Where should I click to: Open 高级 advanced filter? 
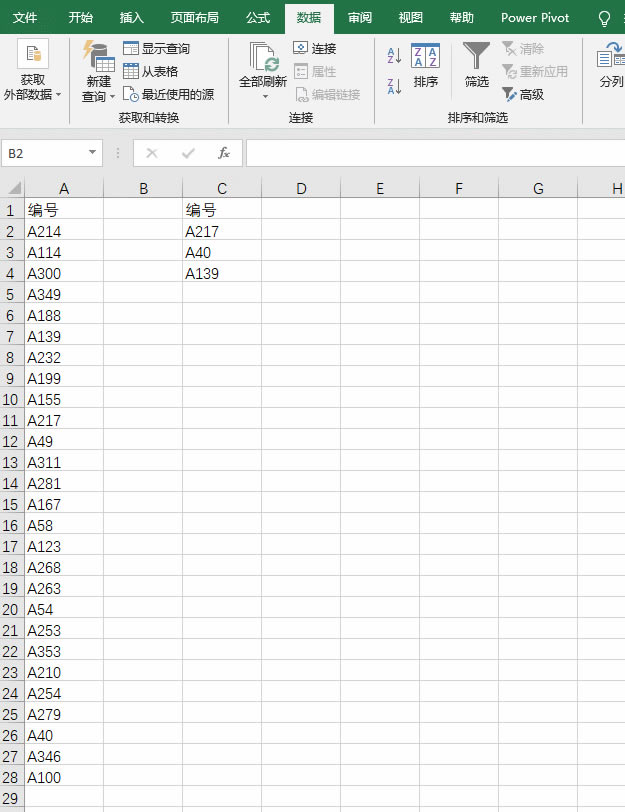(523, 94)
